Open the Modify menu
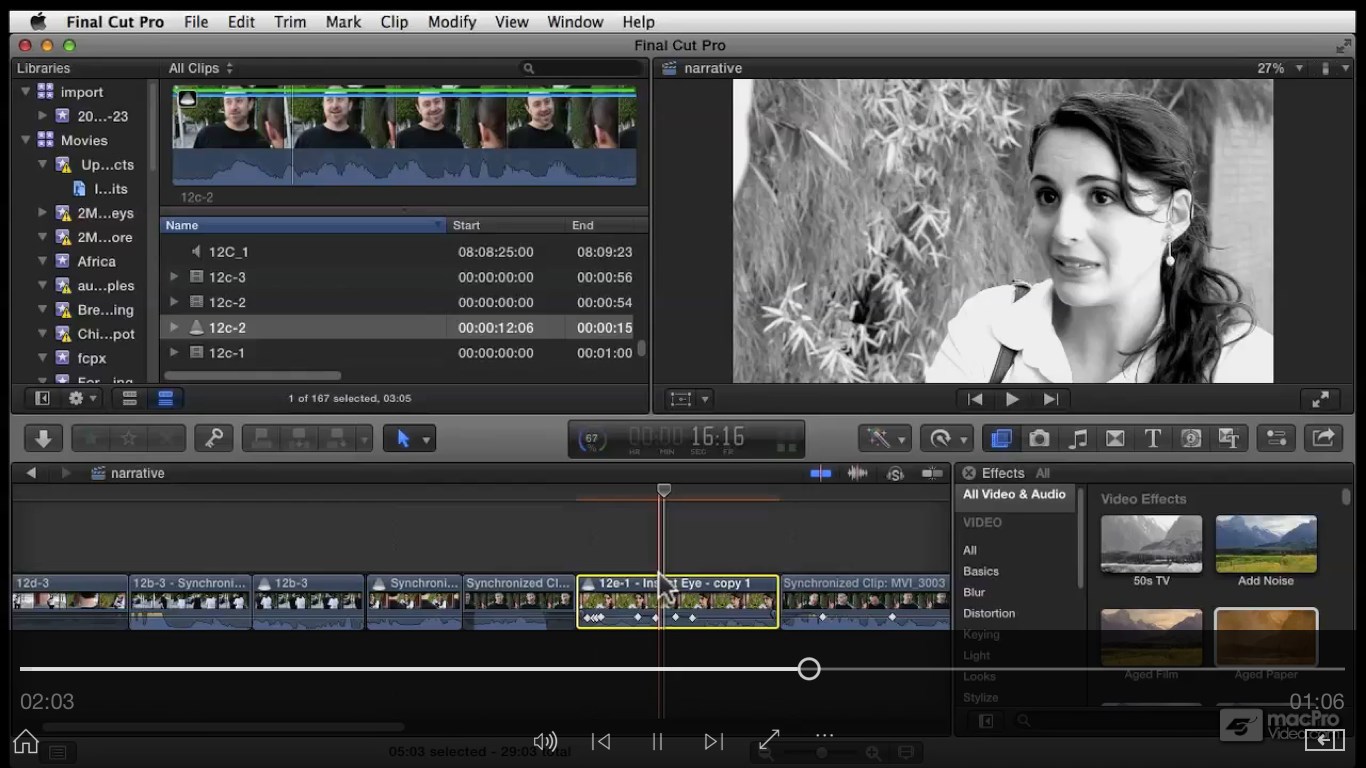This screenshot has width=1366, height=768. click(452, 22)
